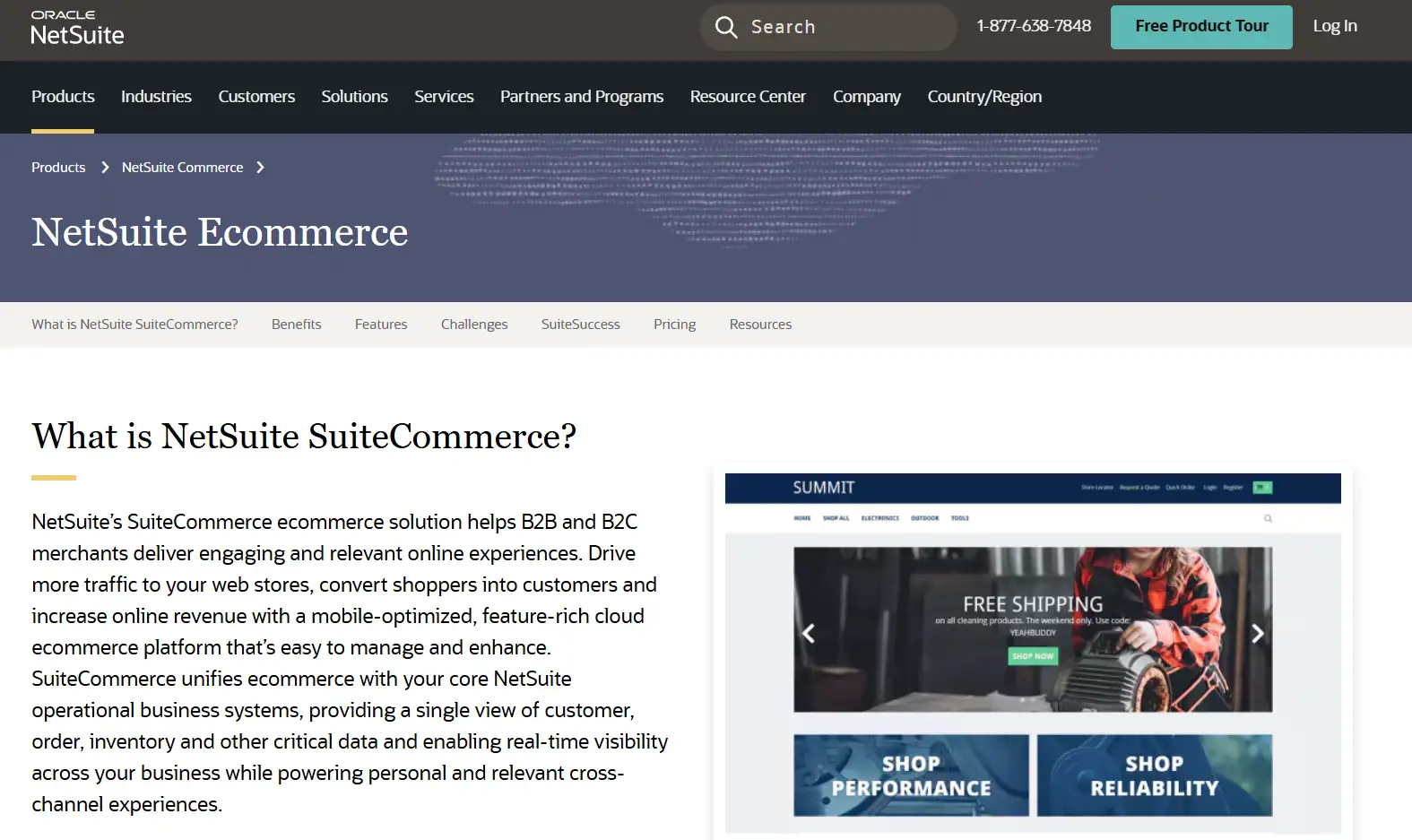Go to NetSuite Commerce breadcrumb
The height and width of the screenshot is (840, 1412).
pyautogui.click(x=182, y=168)
